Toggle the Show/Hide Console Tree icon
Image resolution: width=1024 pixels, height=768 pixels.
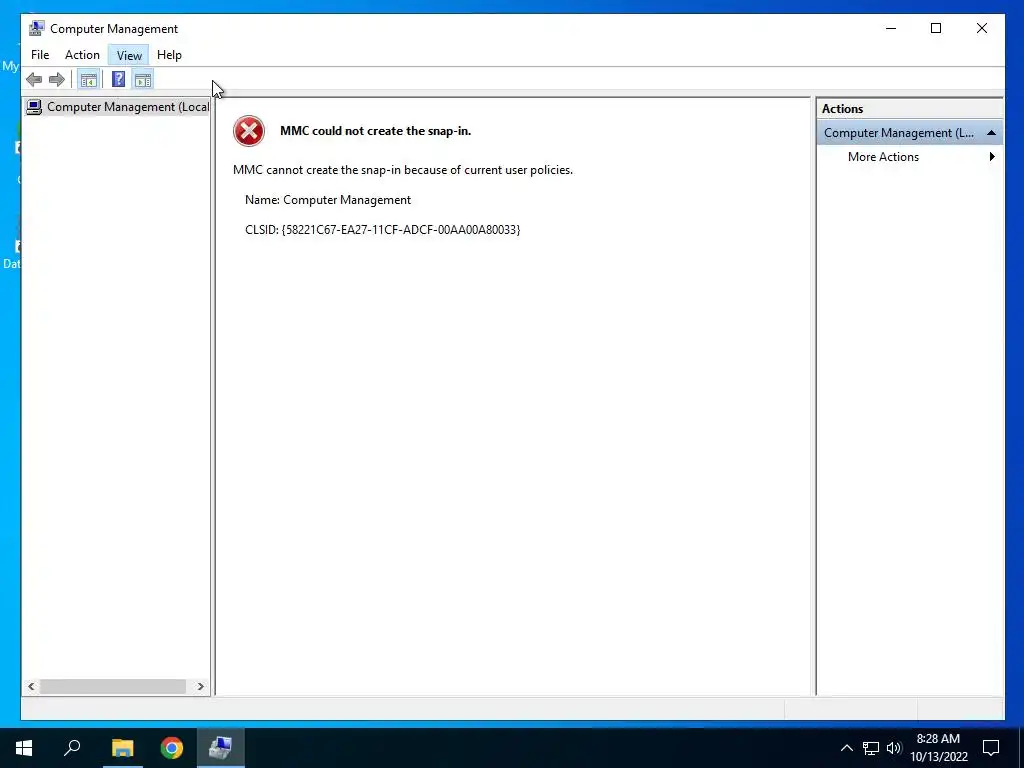[x=88, y=80]
